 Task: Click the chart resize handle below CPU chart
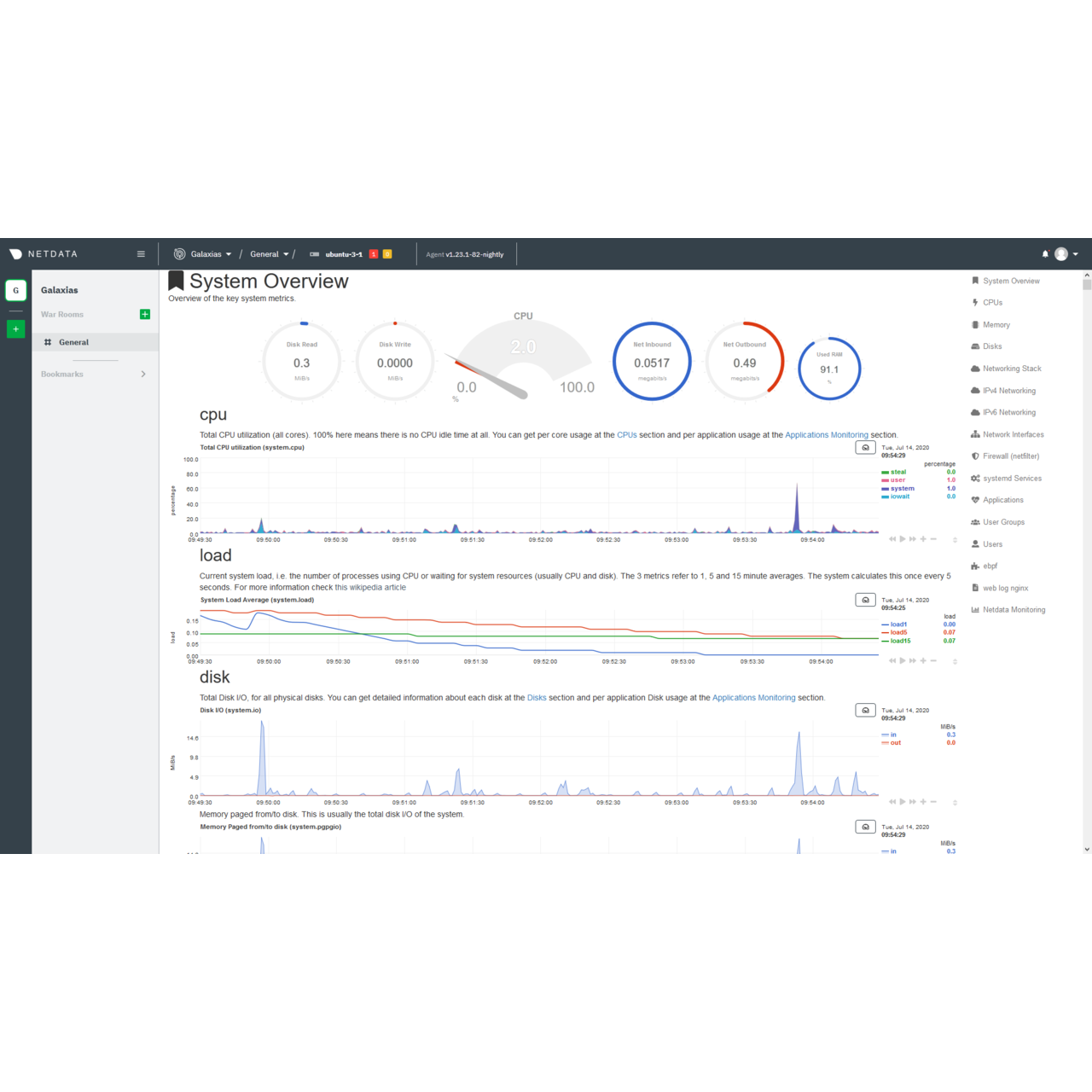click(x=955, y=541)
